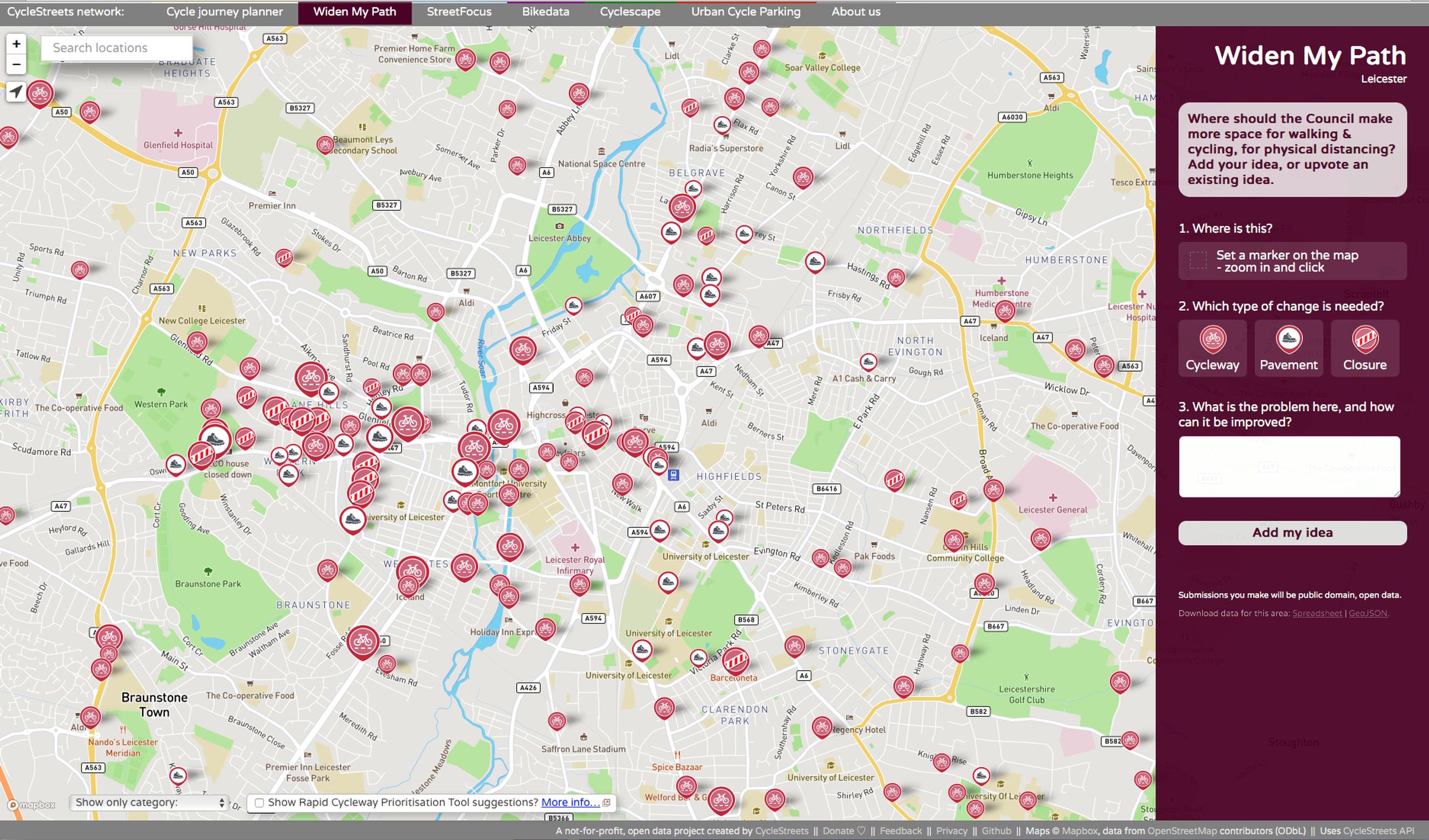Open cycleway marker by Leicestershire Golf Club
The width and height of the screenshot is (1429, 840).
click(1120, 682)
